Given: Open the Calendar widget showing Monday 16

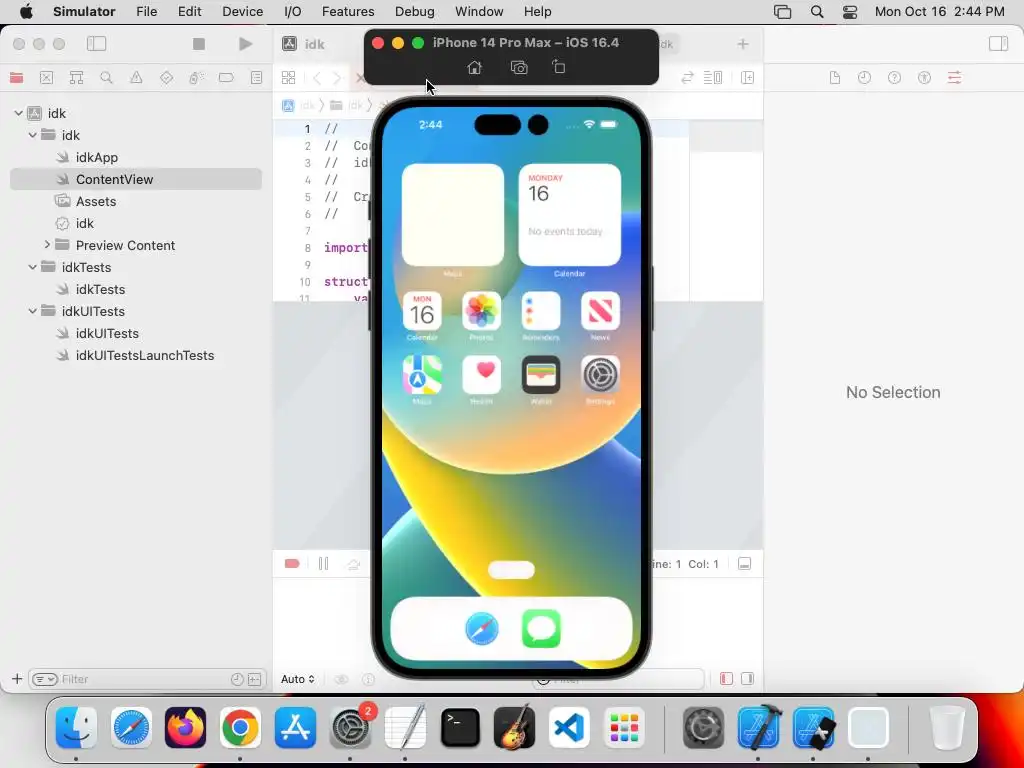Looking at the screenshot, I should click(x=569, y=215).
